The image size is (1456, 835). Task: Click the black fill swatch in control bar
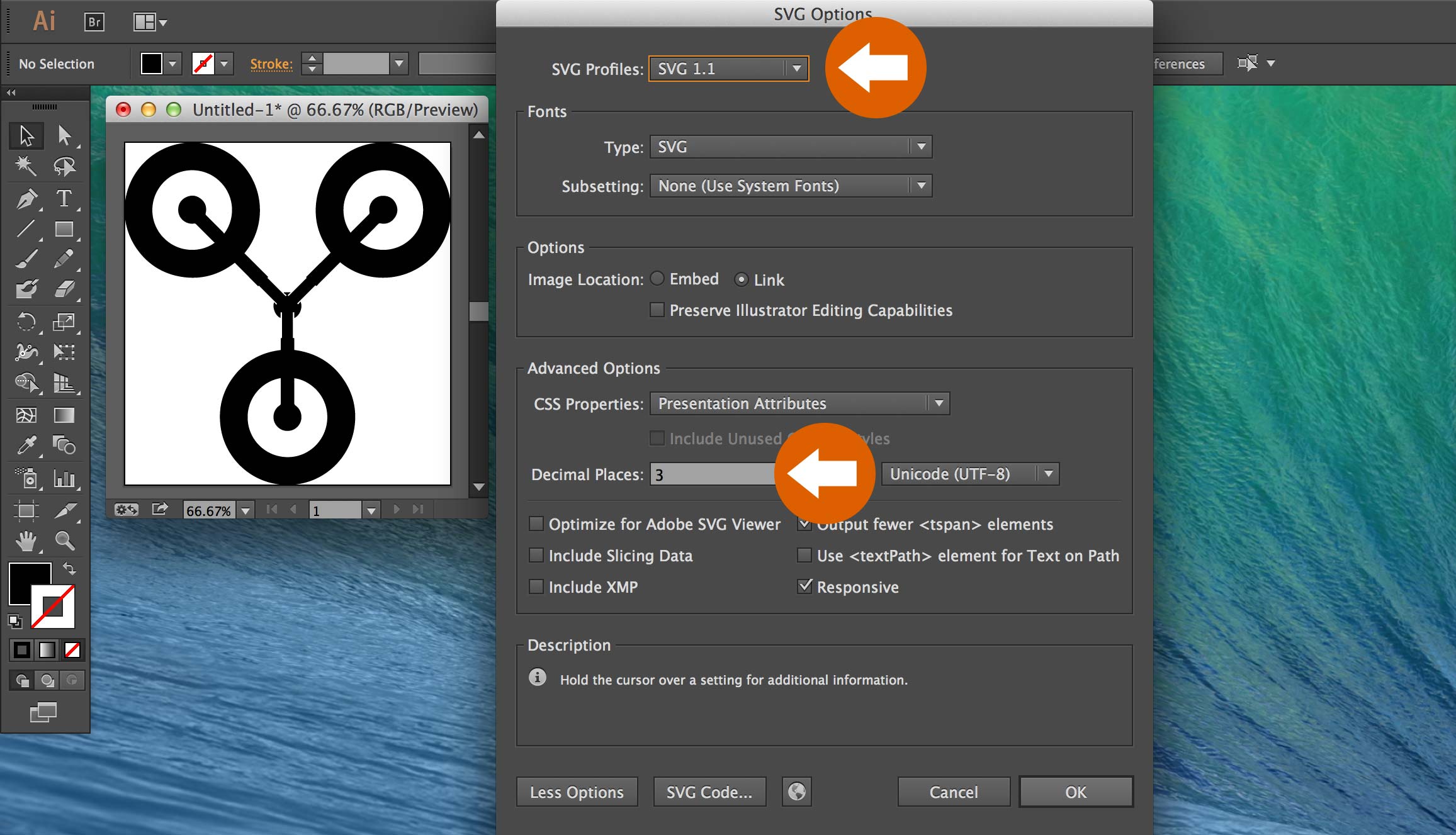pos(152,64)
